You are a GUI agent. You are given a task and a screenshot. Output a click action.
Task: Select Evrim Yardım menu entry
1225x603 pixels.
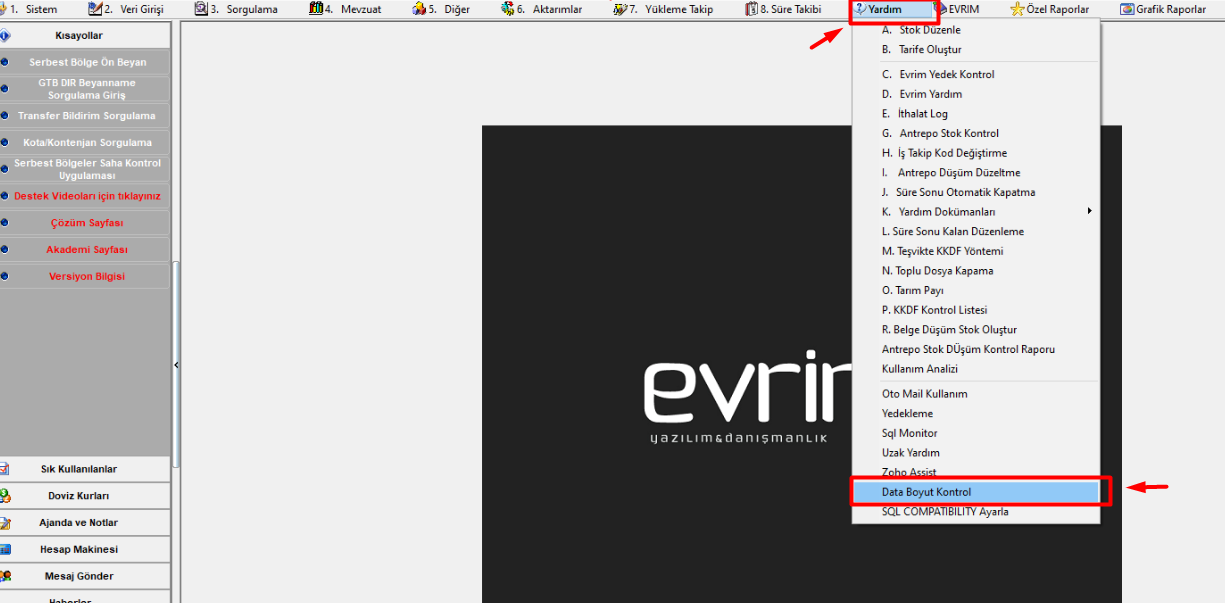point(976,94)
